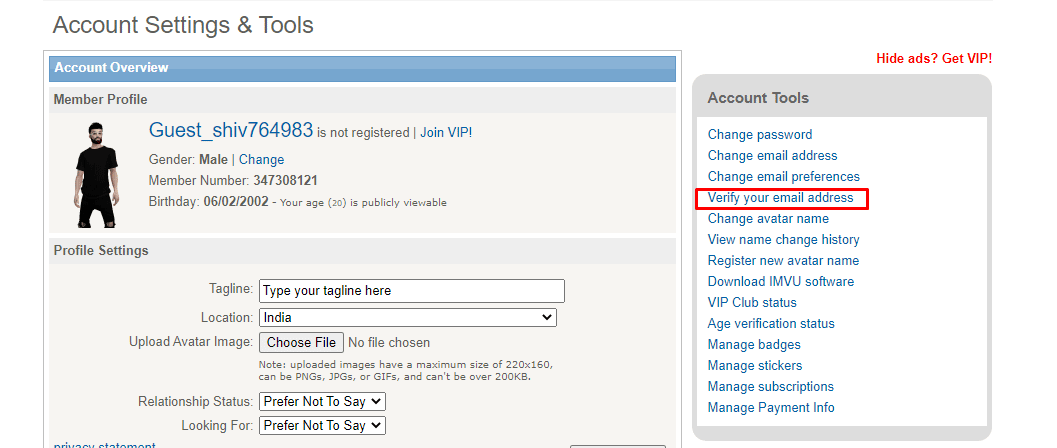Open the Change password link
Screen dimensions: 1057x448
click(760, 135)
